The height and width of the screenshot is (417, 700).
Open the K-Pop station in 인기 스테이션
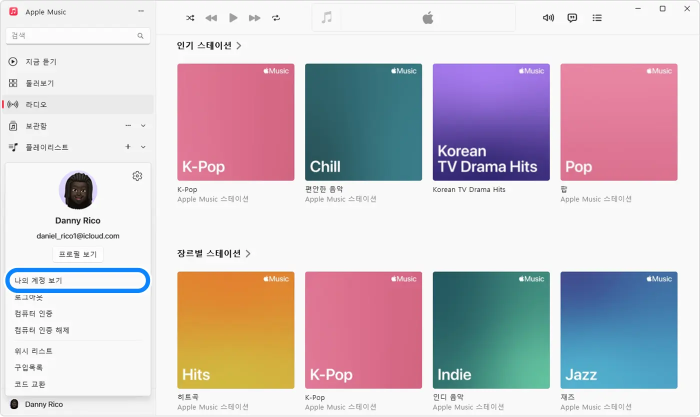click(x=236, y=122)
